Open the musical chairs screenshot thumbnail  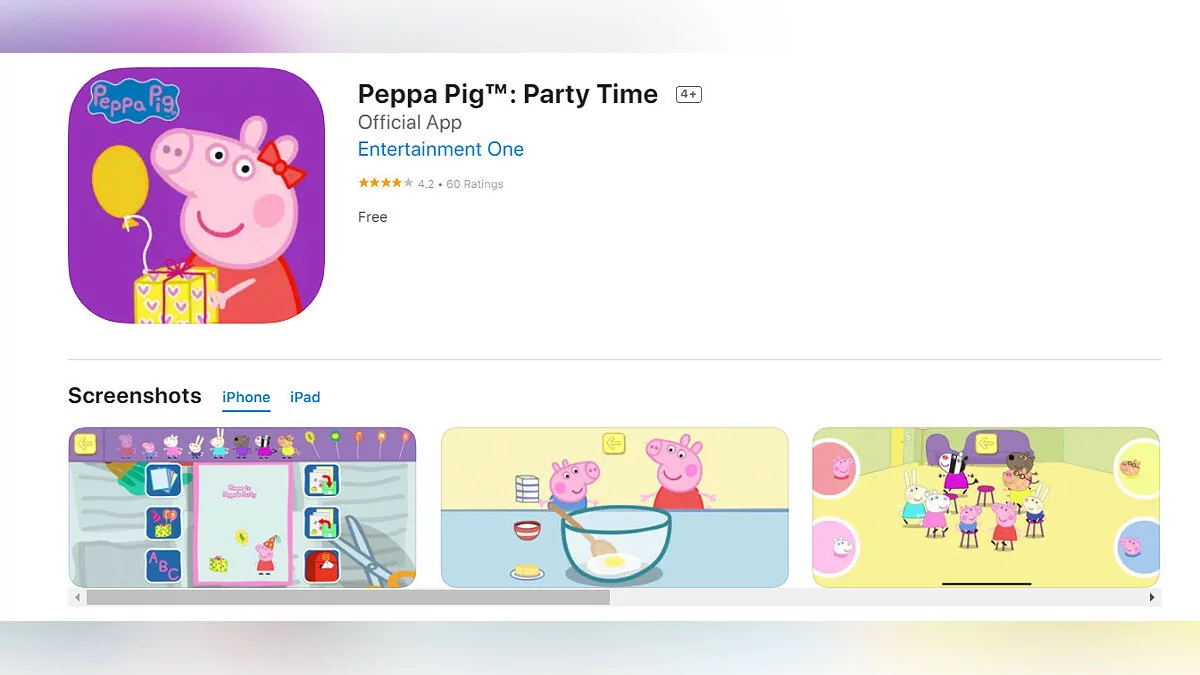(986, 507)
